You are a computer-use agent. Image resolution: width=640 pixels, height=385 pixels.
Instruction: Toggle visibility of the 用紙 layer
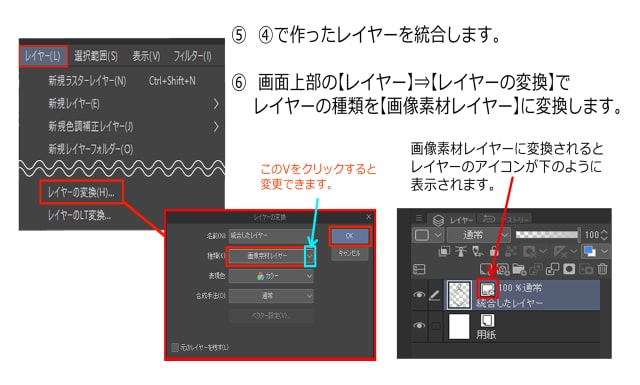(419, 326)
